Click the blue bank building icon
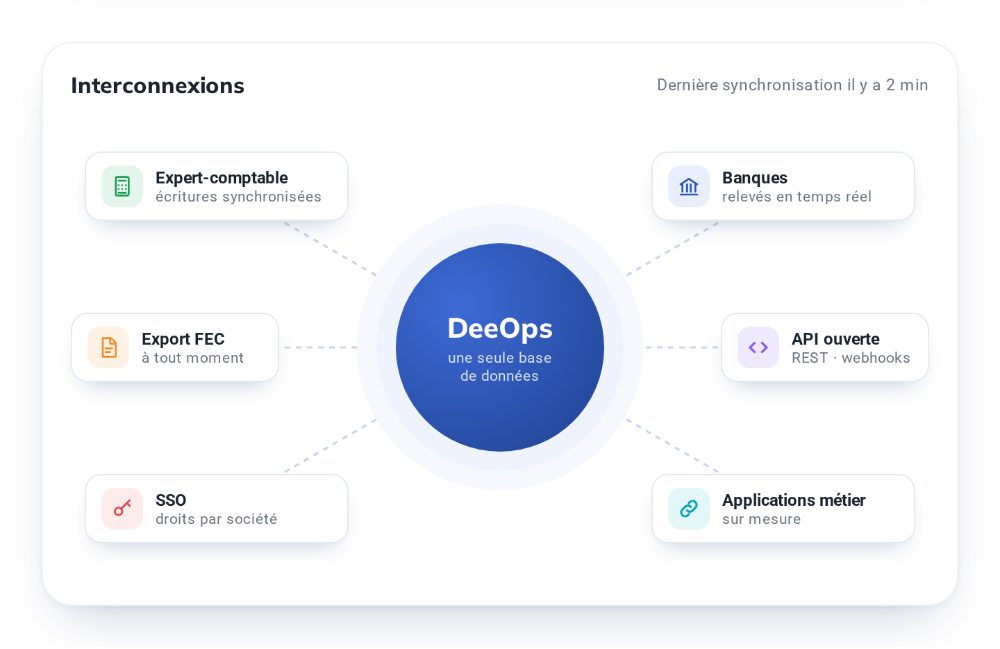This screenshot has height=649, width=1000. [689, 186]
